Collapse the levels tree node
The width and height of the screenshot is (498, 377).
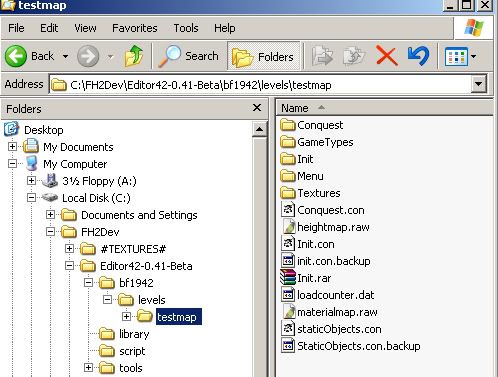[x=107, y=299]
